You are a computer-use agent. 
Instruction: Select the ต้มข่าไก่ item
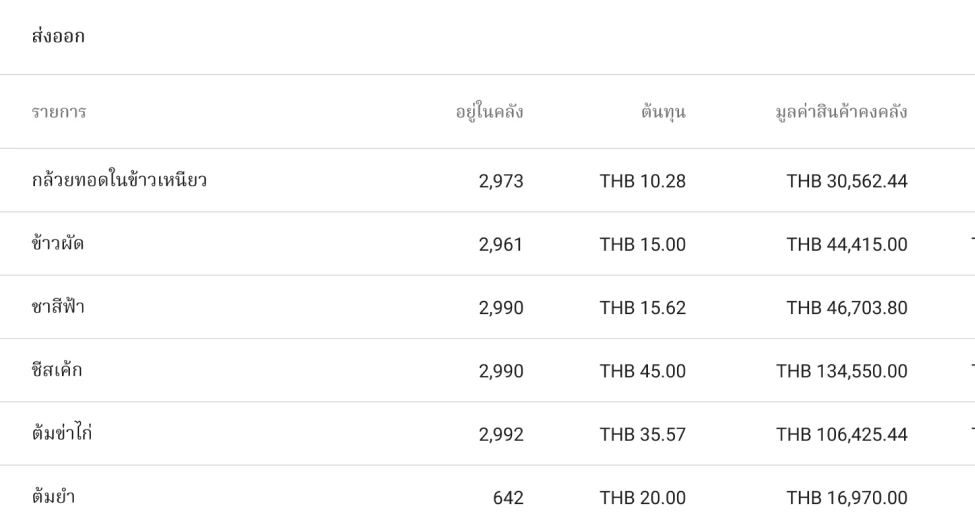point(64,434)
